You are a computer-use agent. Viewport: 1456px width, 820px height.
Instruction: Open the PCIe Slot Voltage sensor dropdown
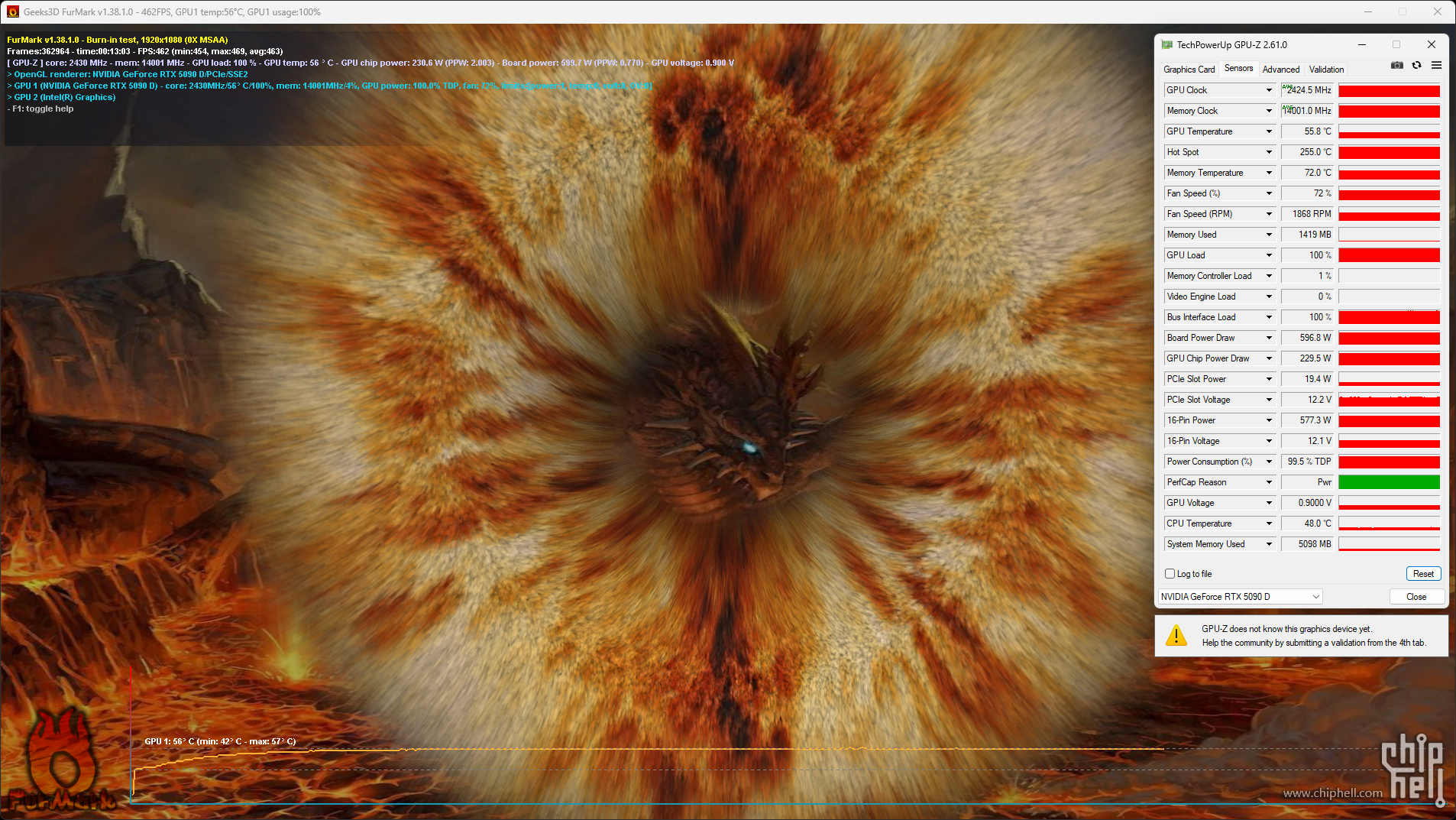pyautogui.click(x=1269, y=400)
